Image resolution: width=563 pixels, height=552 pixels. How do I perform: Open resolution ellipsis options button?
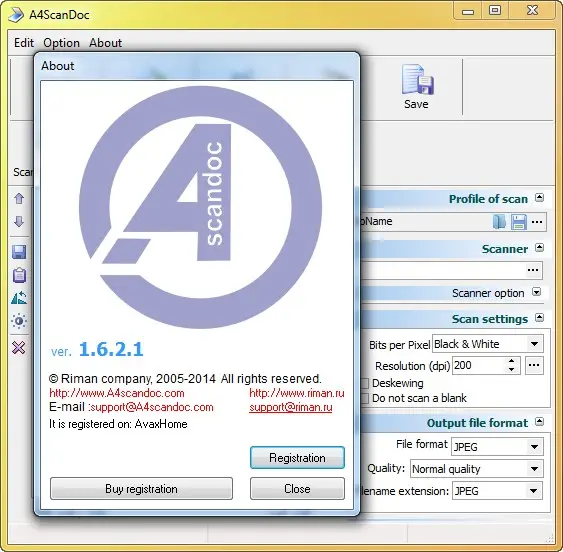[x=534, y=365]
